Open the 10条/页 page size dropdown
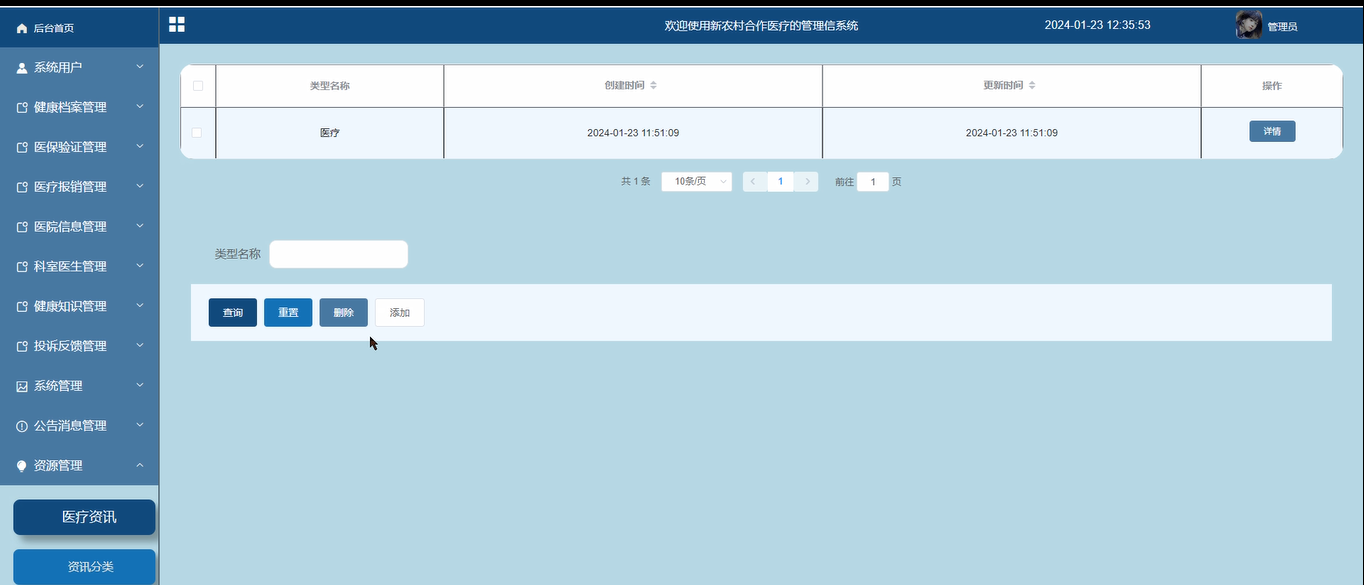This screenshot has width=1364, height=585. [x=697, y=182]
